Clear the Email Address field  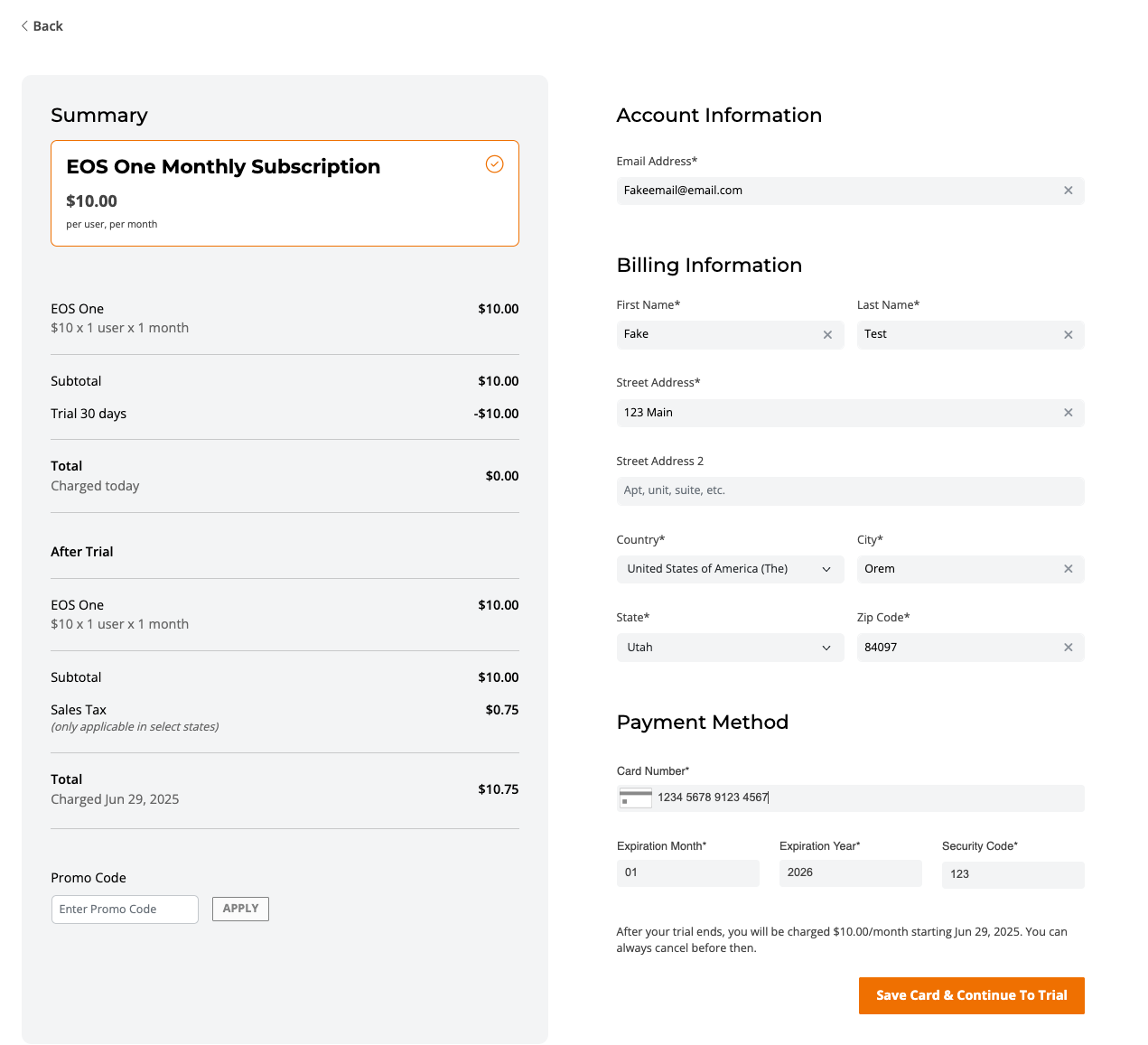tap(1068, 191)
